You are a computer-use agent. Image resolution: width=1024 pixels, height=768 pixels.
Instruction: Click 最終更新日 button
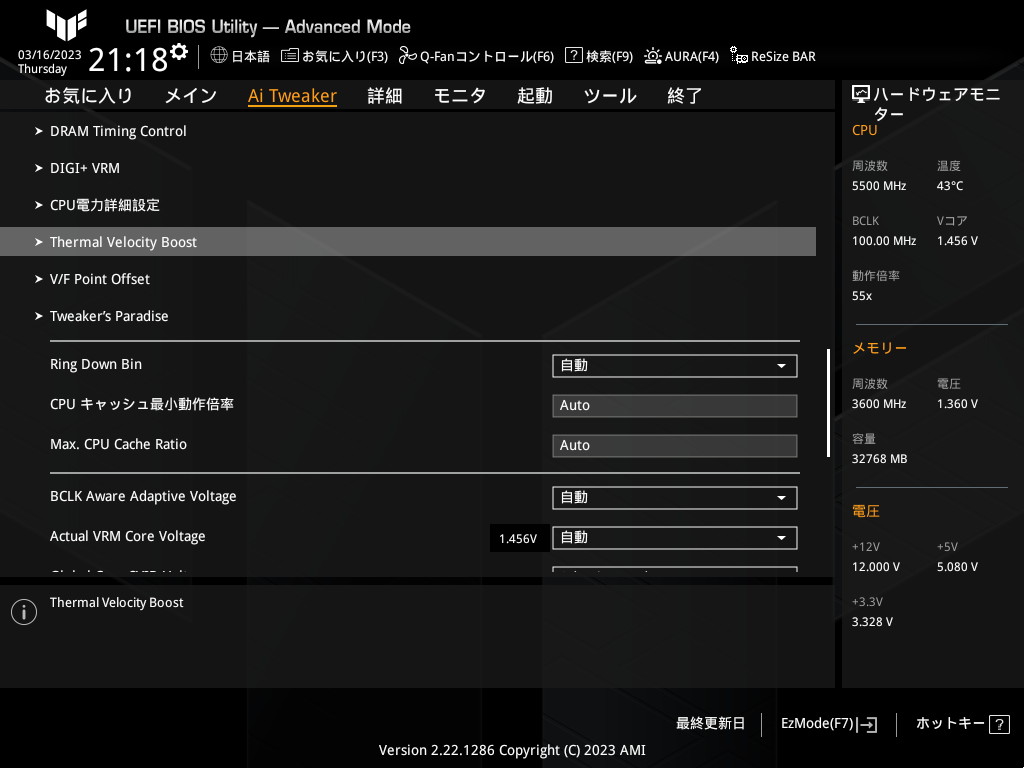point(711,724)
